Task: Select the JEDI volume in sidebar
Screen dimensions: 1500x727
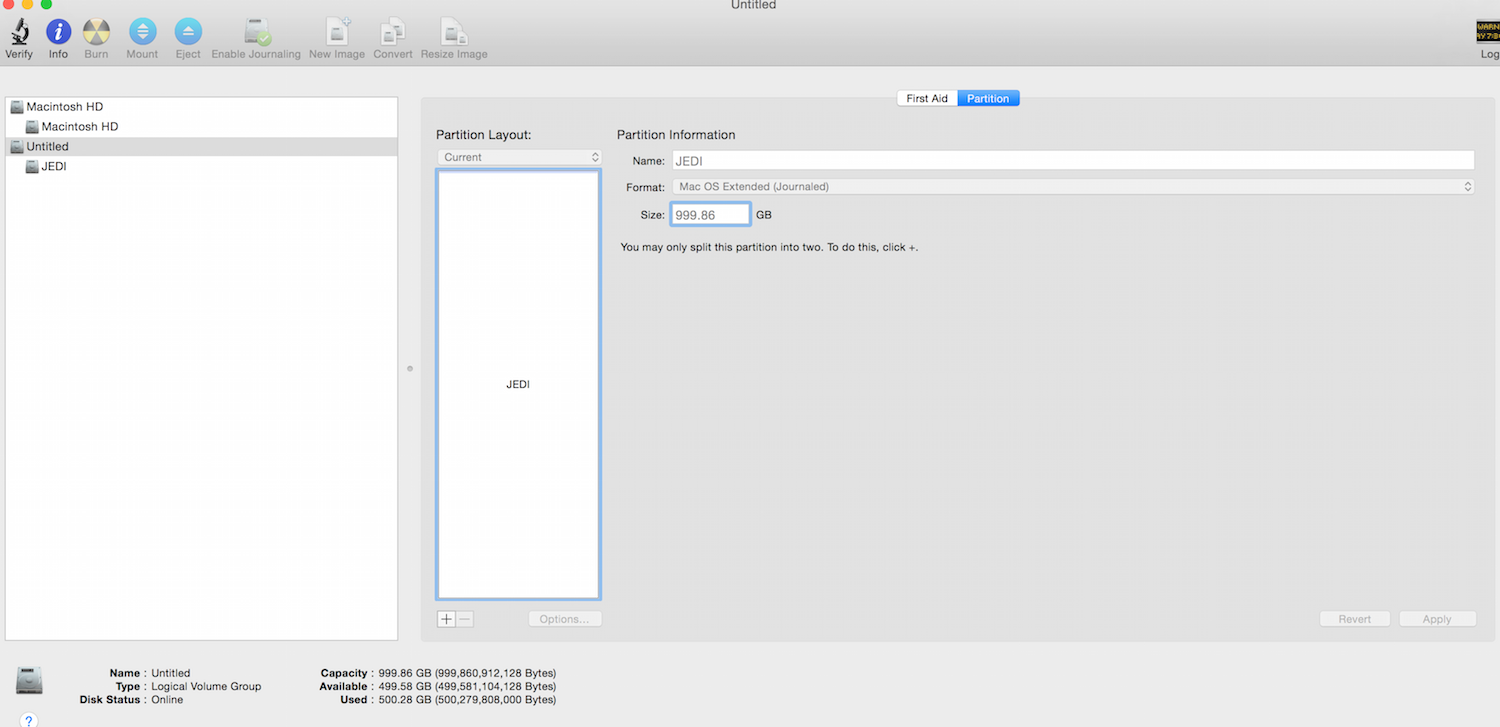Action: [x=201, y=167]
